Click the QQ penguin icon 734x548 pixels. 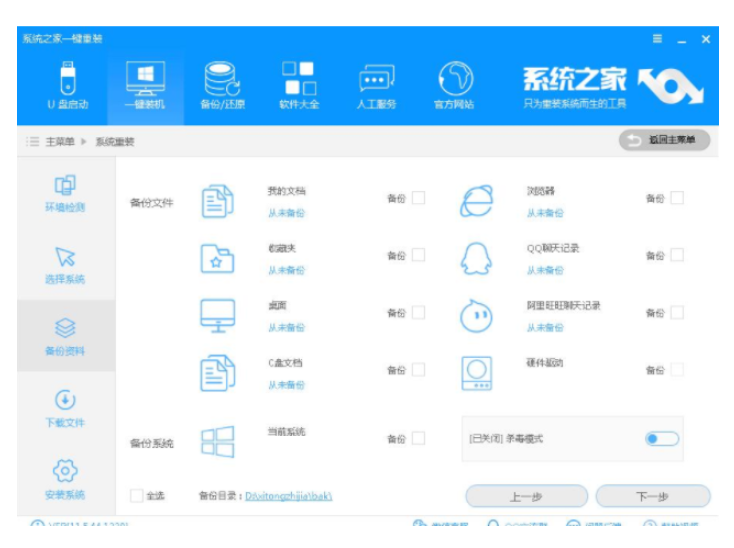point(477,259)
